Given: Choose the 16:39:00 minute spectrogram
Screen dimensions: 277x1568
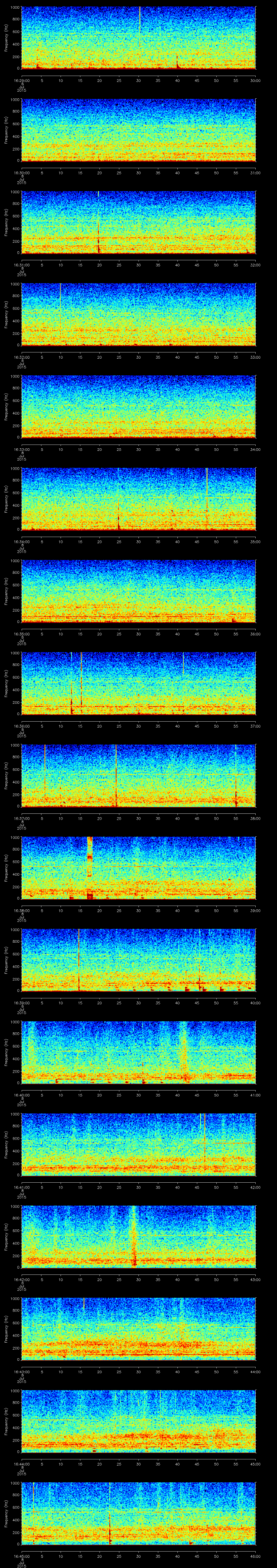Looking at the screenshot, I should (x=138, y=960).
